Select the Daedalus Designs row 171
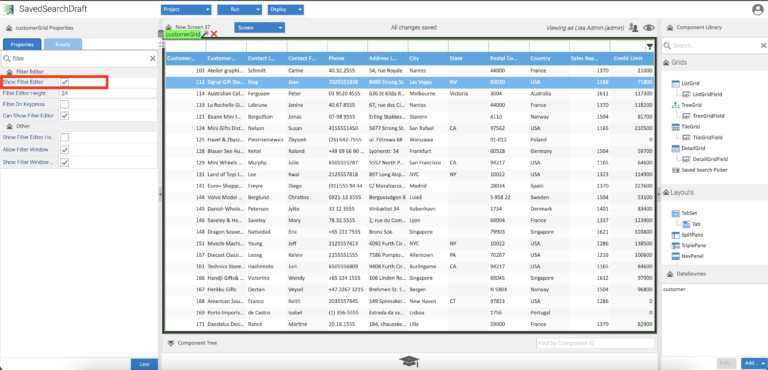This screenshot has width=768, height=370. (409, 324)
